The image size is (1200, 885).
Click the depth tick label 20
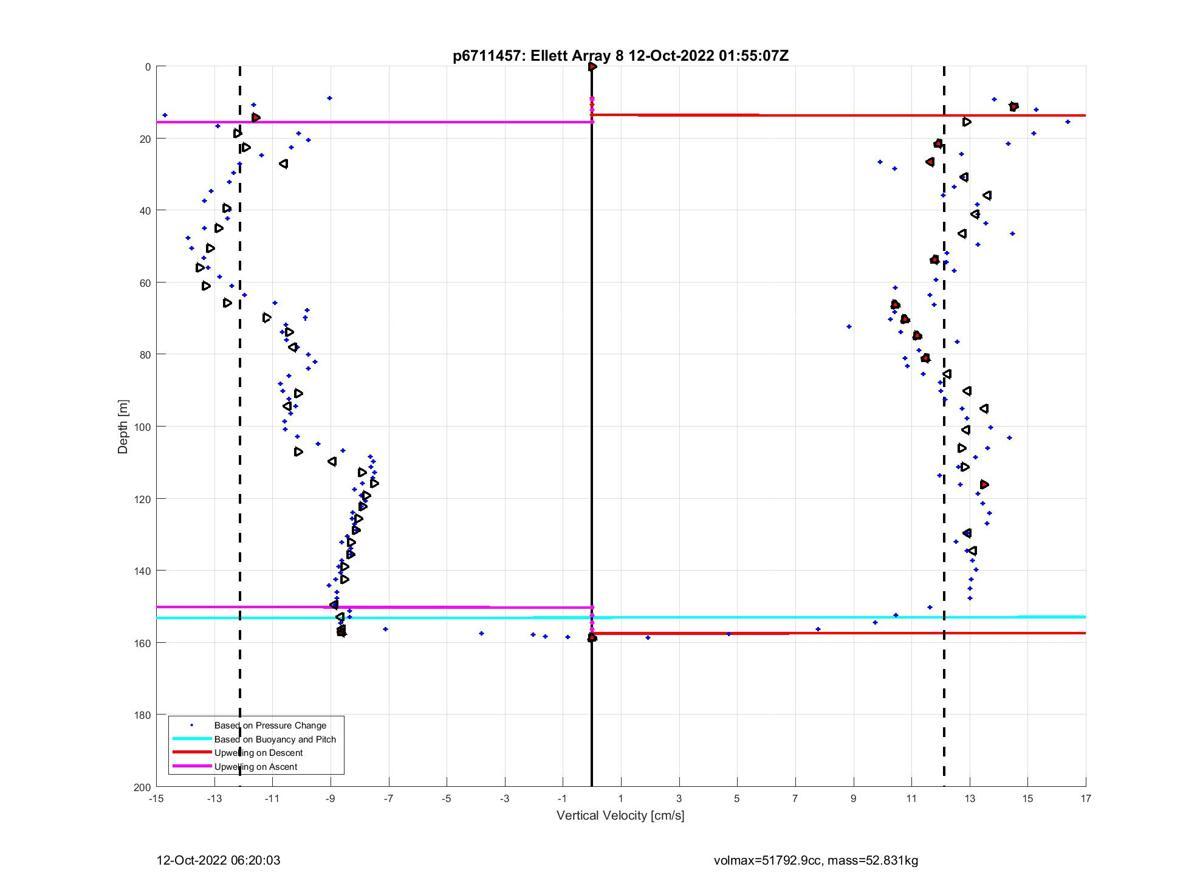(x=145, y=139)
